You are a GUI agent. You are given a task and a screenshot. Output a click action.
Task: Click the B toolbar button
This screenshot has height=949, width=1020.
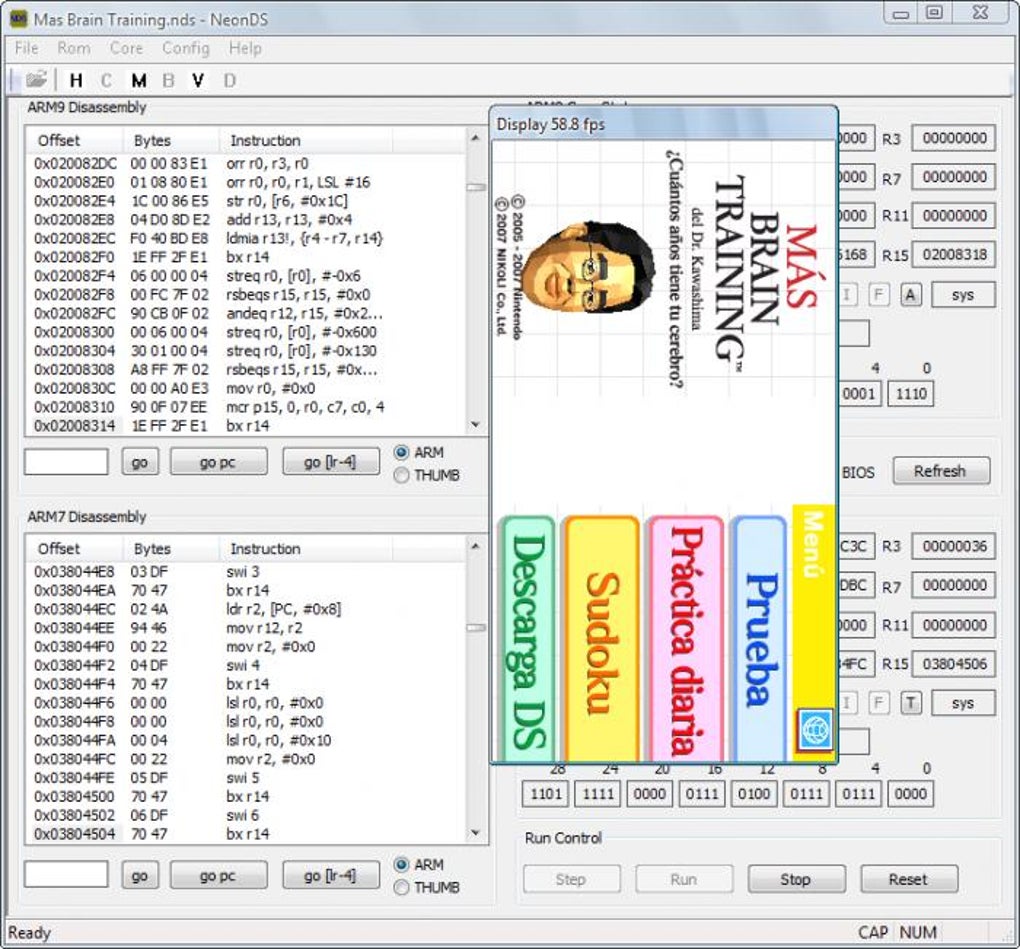168,80
